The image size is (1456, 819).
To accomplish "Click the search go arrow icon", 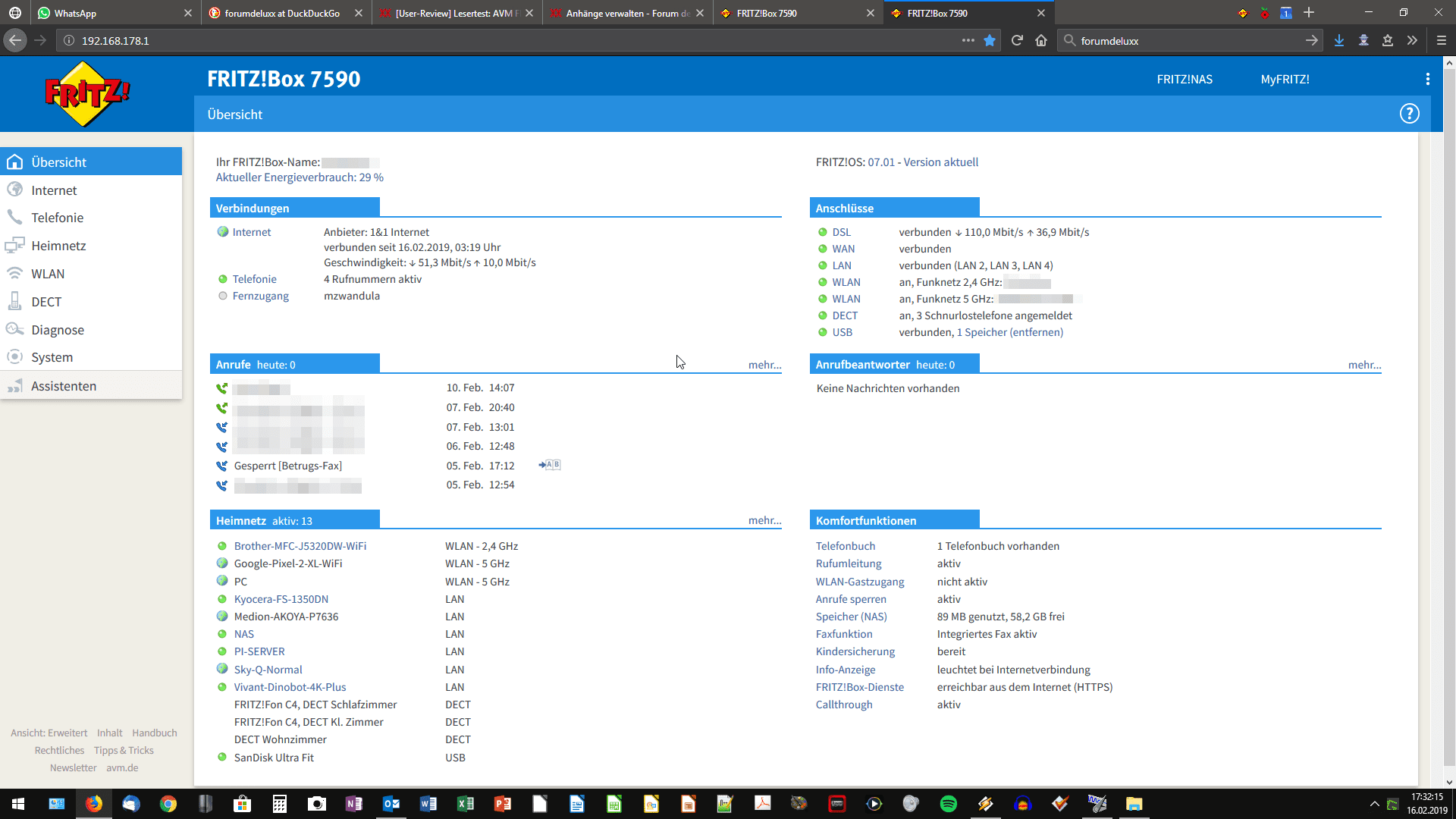I will coord(1311,40).
